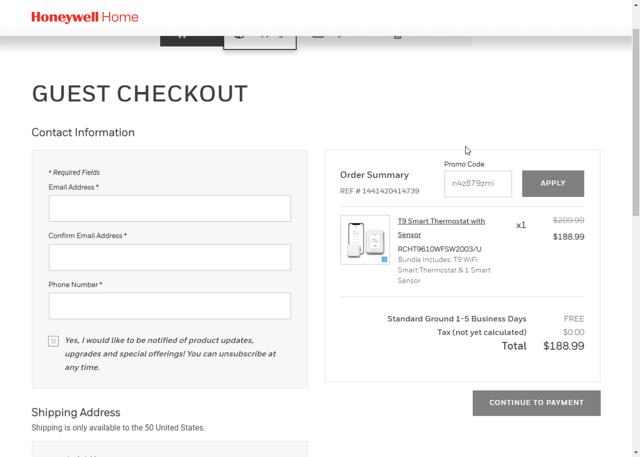The height and width of the screenshot is (457, 640).
Task: Select the Total $188.99 amount
Action: [x=563, y=346]
